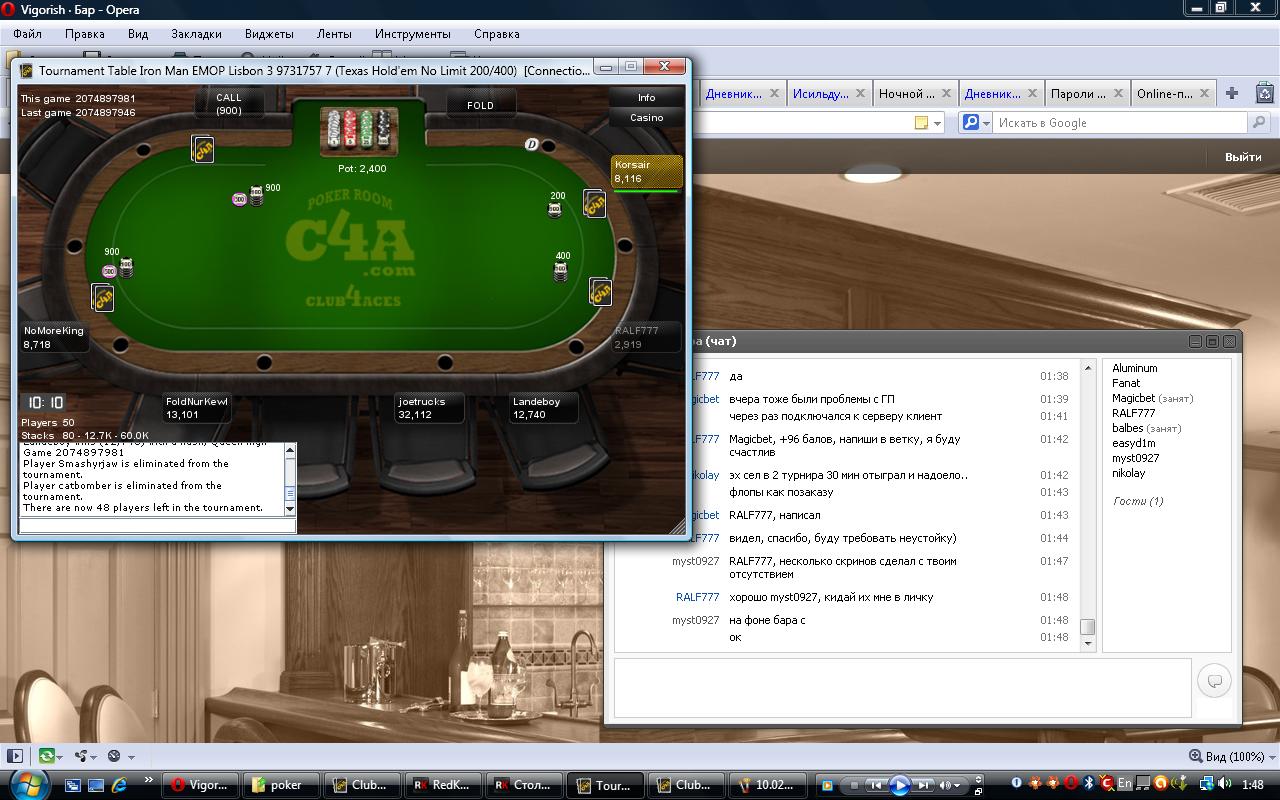Click the dealer button chip on table

(x=532, y=144)
